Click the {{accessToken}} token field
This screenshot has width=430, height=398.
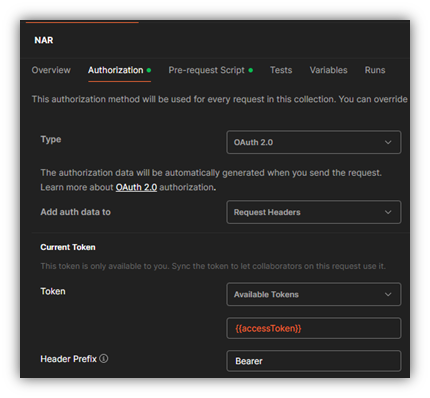point(314,328)
